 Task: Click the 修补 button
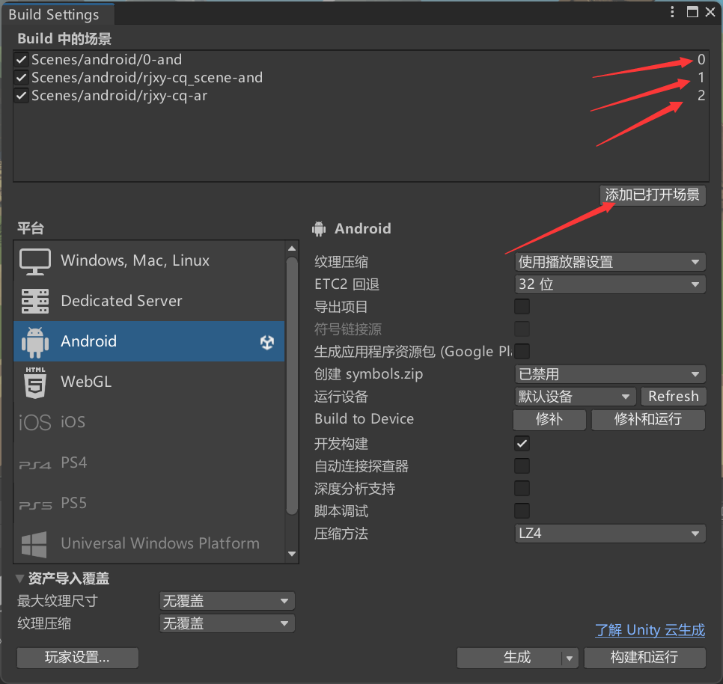tap(549, 419)
